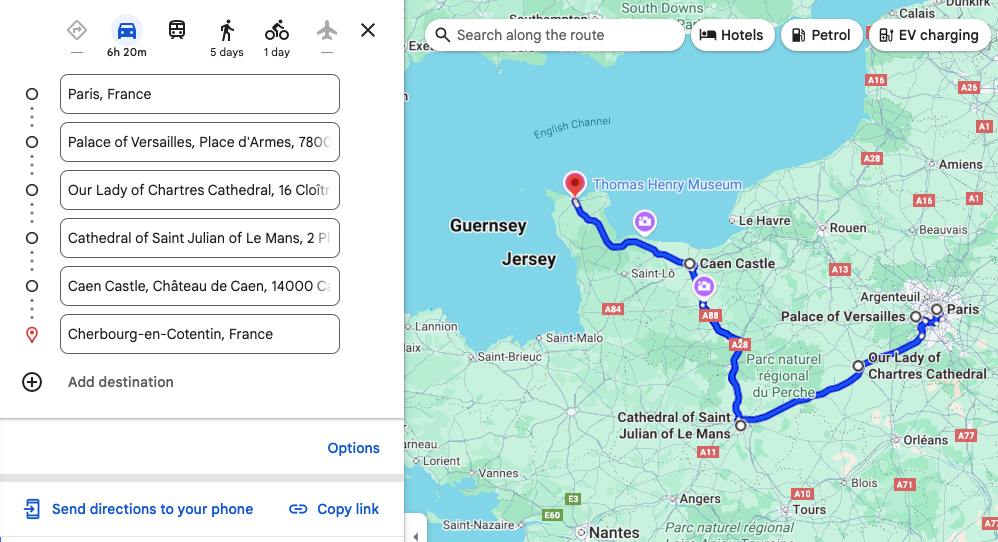Edit the Paris, France starting point field
The height and width of the screenshot is (542, 998).
point(200,94)
